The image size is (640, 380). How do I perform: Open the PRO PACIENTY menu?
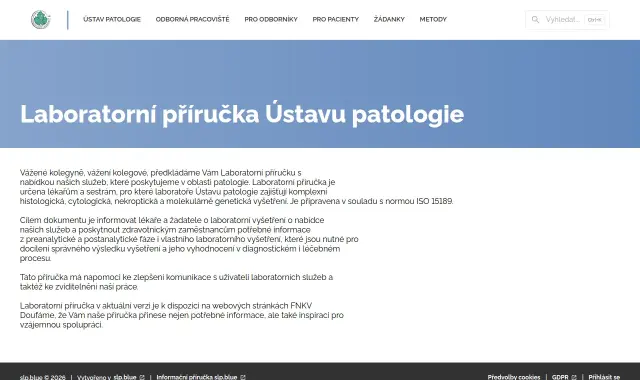[x=336, y=19]
